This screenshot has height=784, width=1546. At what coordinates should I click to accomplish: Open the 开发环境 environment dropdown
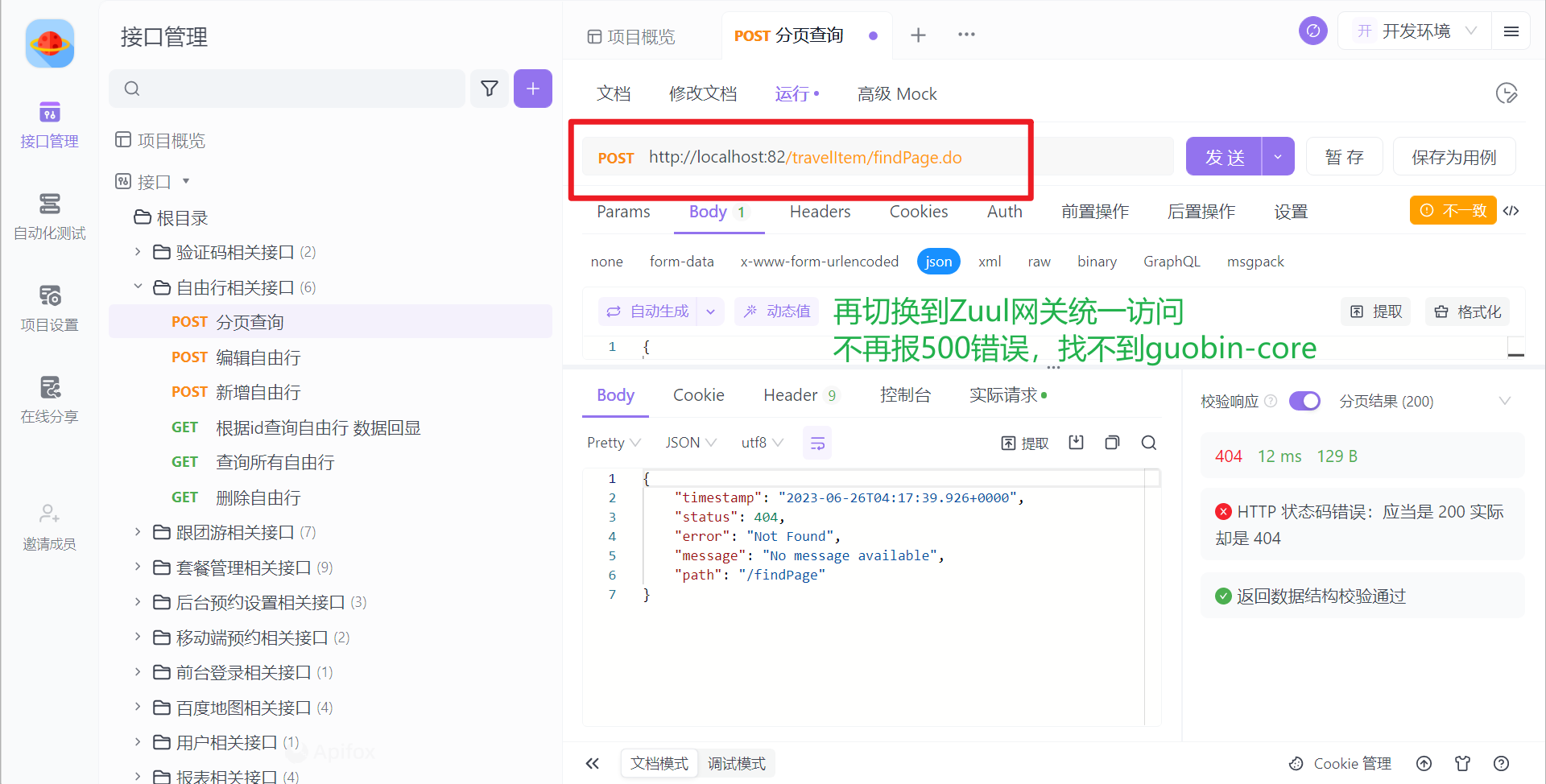tap(1416, 31)
